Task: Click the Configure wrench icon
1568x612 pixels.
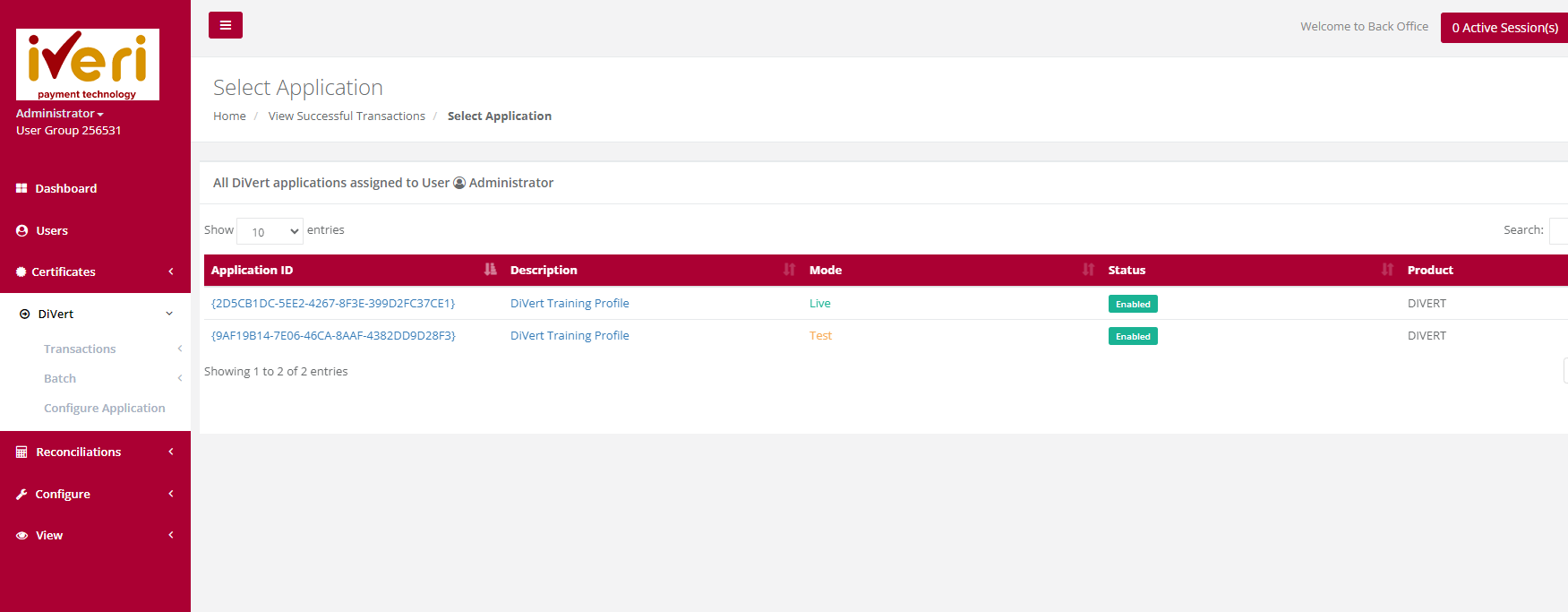Action: (x=21, y=494)
